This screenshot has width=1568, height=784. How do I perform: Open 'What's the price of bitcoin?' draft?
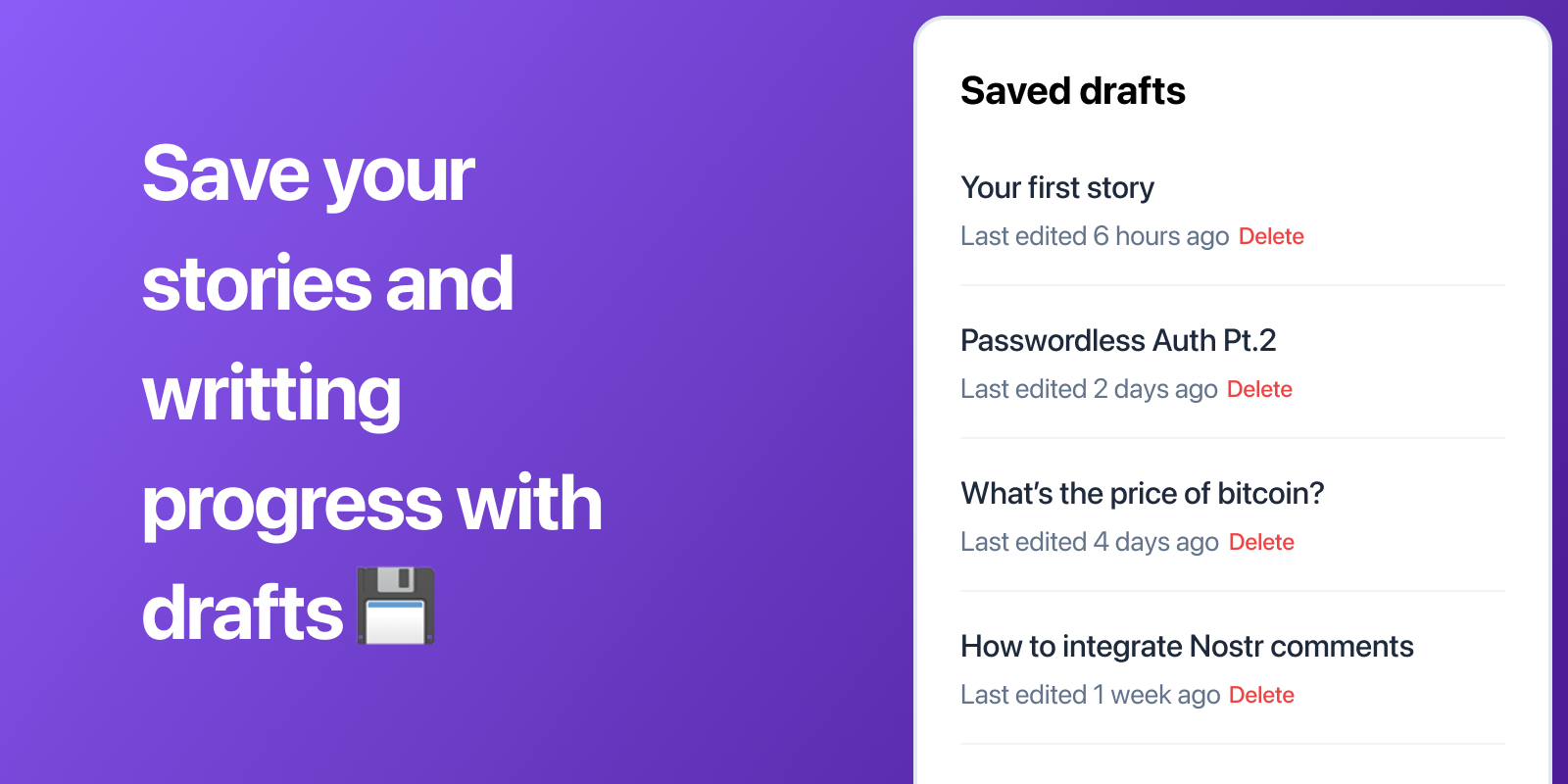1143,493
